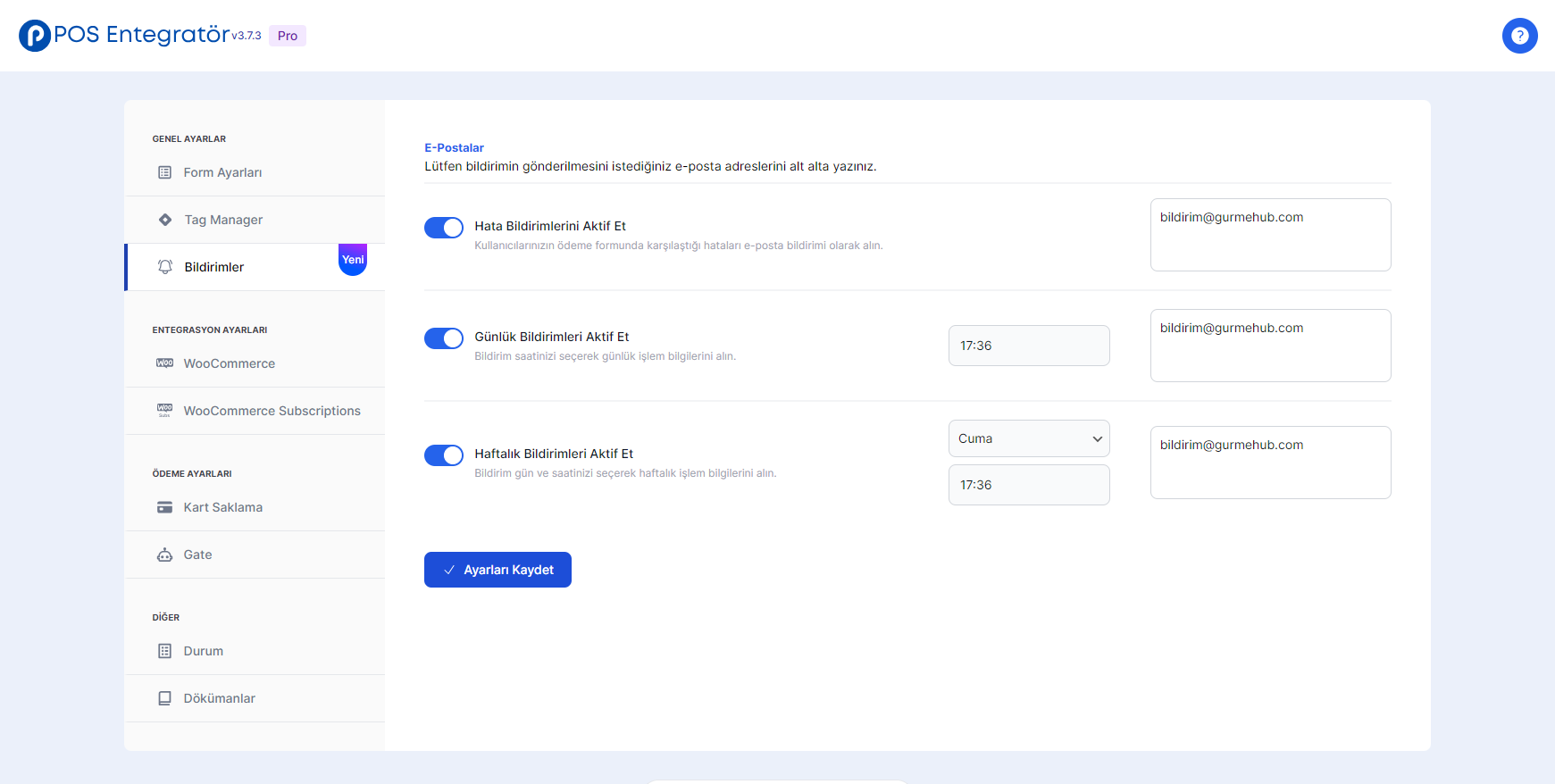Screen dimensions: 1555x784
Task: Click the Kart Saklama card icon
Action: pyautogui.click(x=164, y=507)
